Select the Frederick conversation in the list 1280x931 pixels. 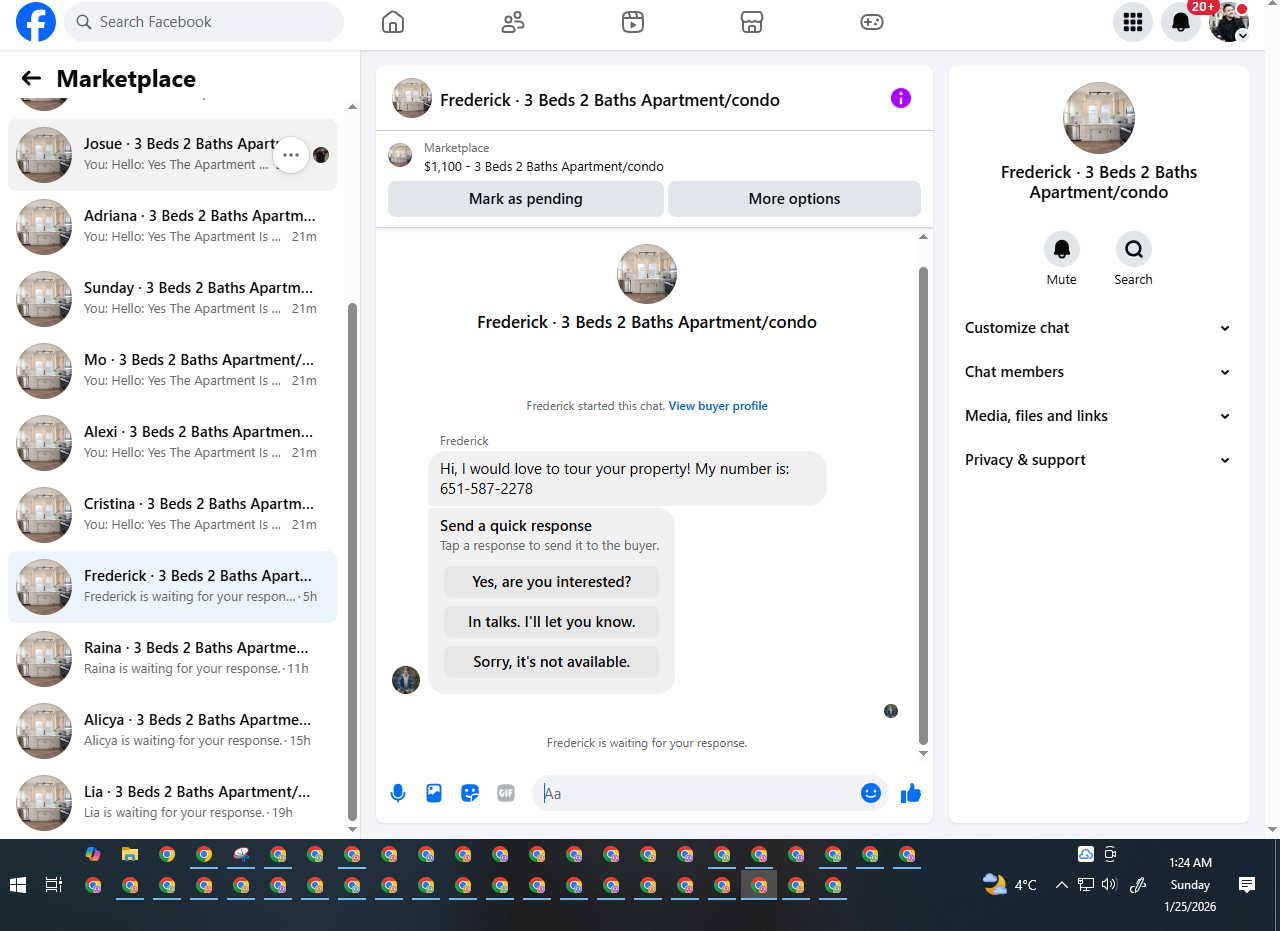tap(172, 587)
